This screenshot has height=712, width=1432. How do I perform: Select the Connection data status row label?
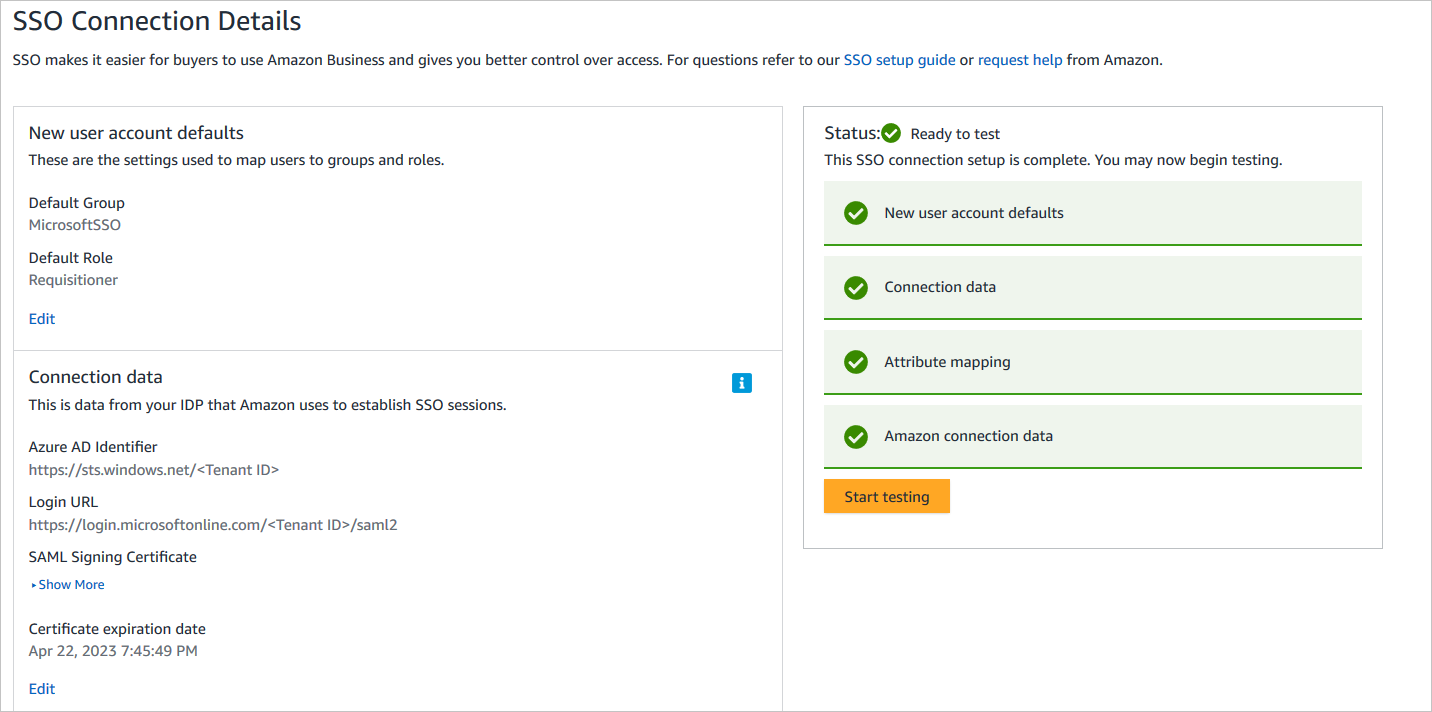(x=940, y=287)
